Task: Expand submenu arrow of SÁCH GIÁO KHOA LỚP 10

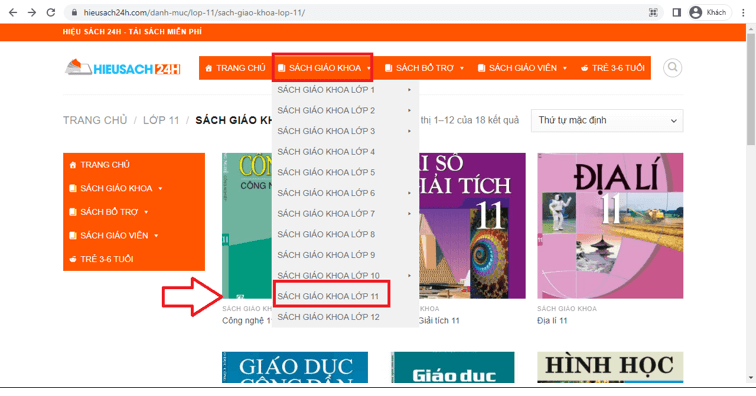Action: click(409, 275)
